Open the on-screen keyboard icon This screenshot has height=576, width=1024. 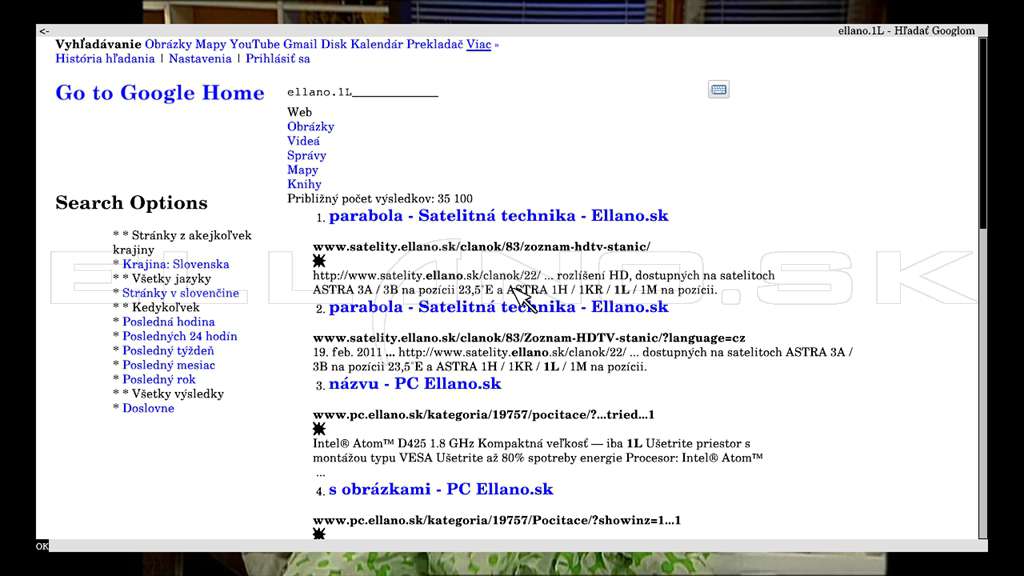coord(718,89)
